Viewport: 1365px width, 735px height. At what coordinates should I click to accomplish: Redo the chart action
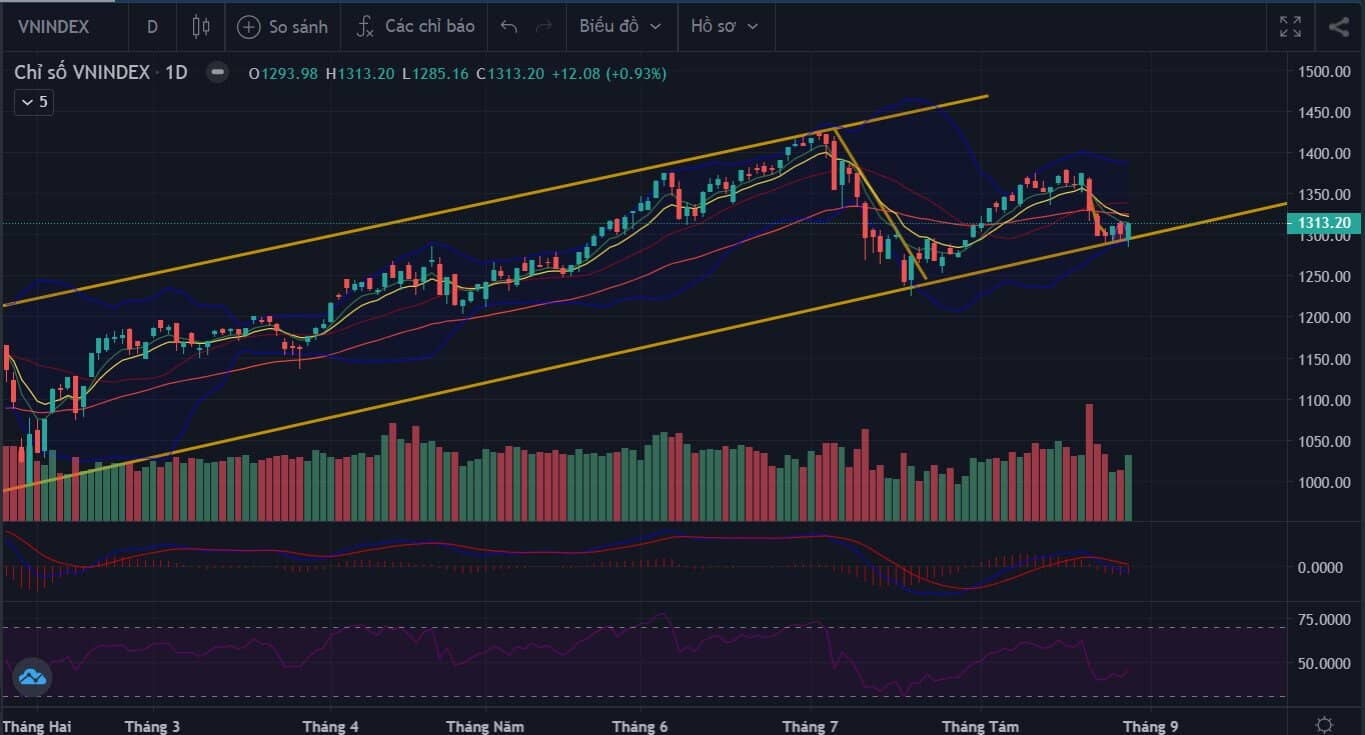[x=543, y=26]
